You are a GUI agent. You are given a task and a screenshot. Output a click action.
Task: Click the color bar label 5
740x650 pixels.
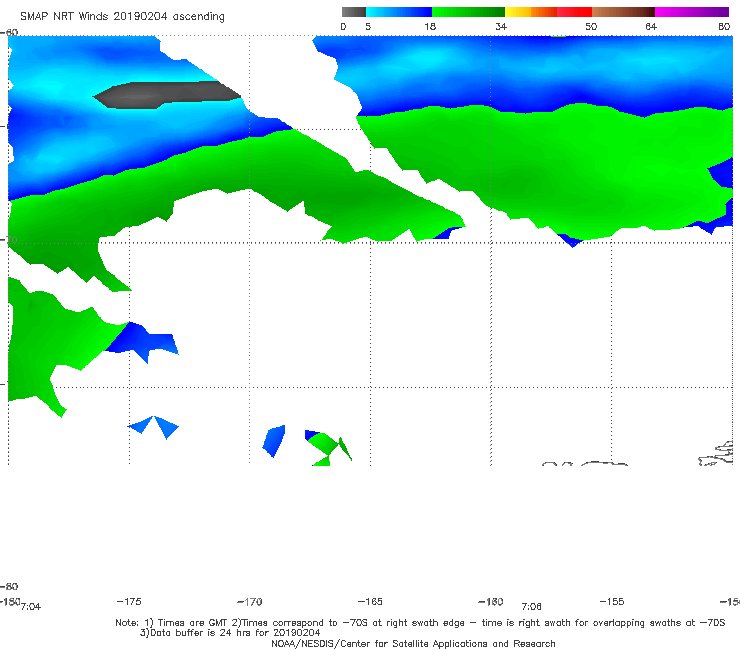(x=368, y=27)
